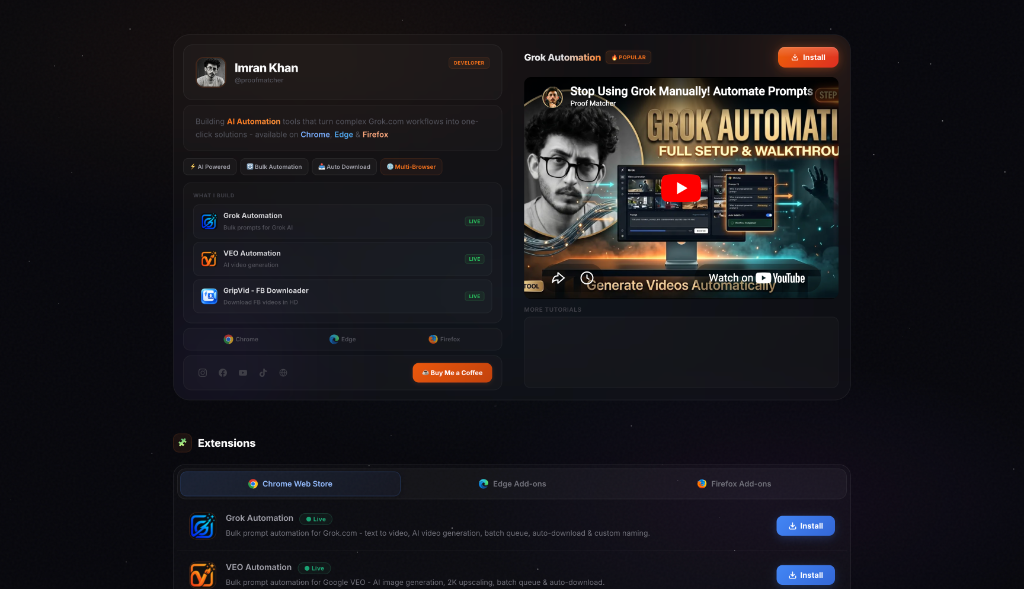Click the 'MORE TUTORIALS' label

(552, 310)
